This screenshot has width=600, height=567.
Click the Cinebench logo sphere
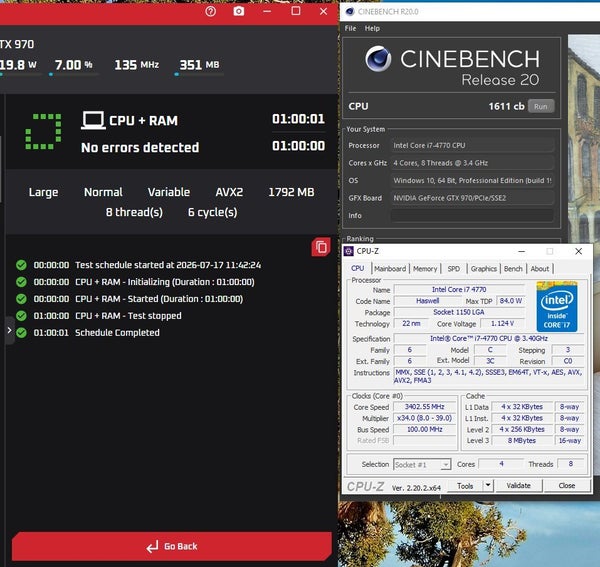pyautogui.click(x=378, y=59)
